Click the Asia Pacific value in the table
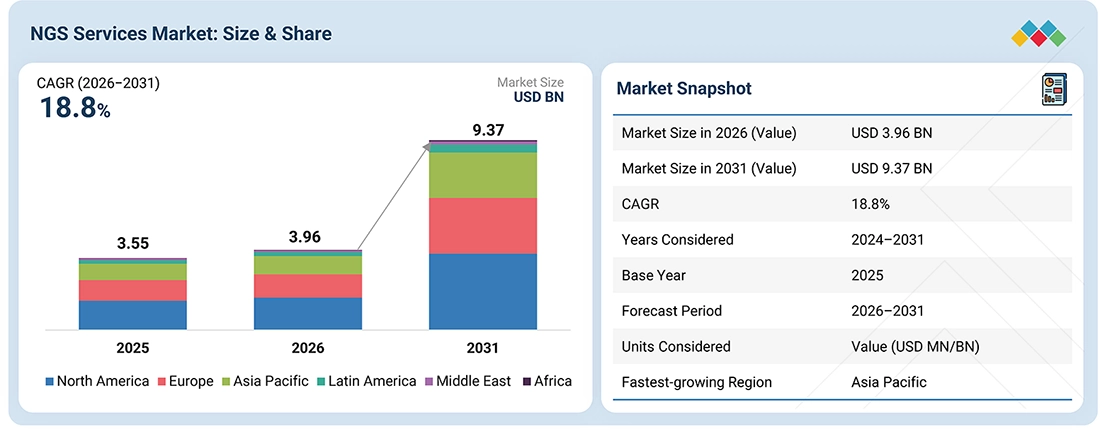 (x=889, y=382)
